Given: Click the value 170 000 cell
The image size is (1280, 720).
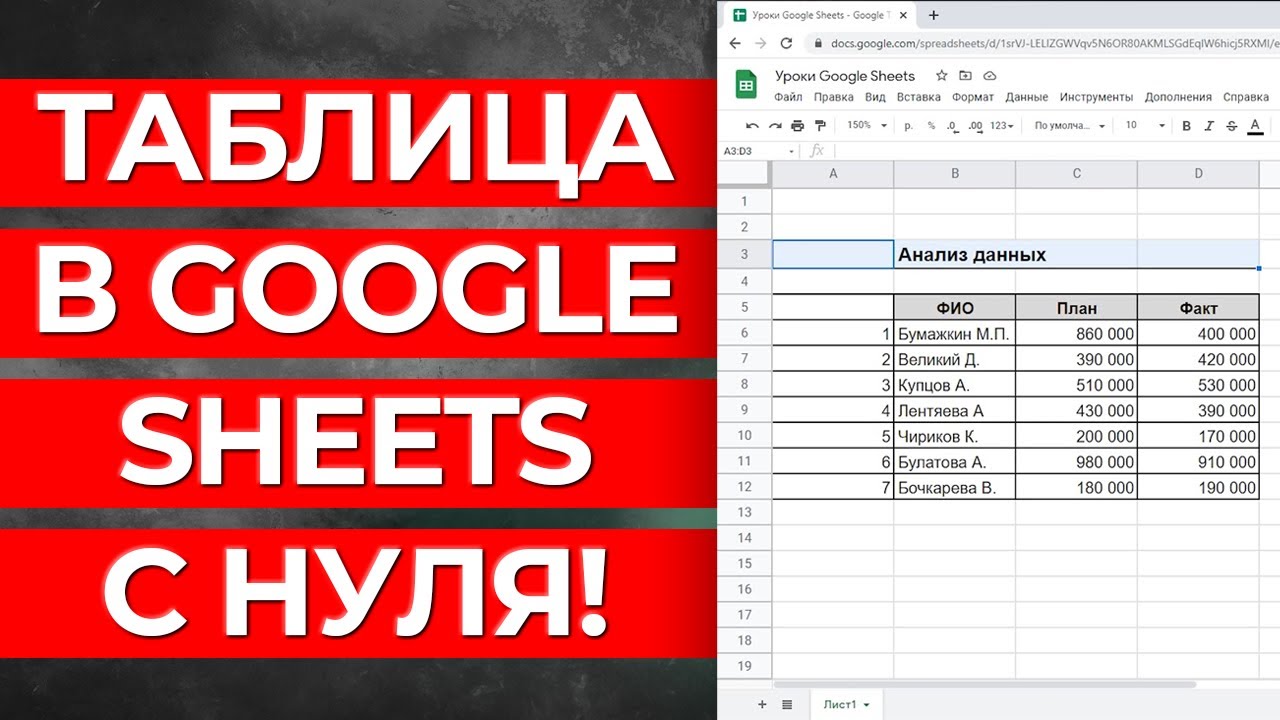Looking at the screenshot, I should (1199, 436).
